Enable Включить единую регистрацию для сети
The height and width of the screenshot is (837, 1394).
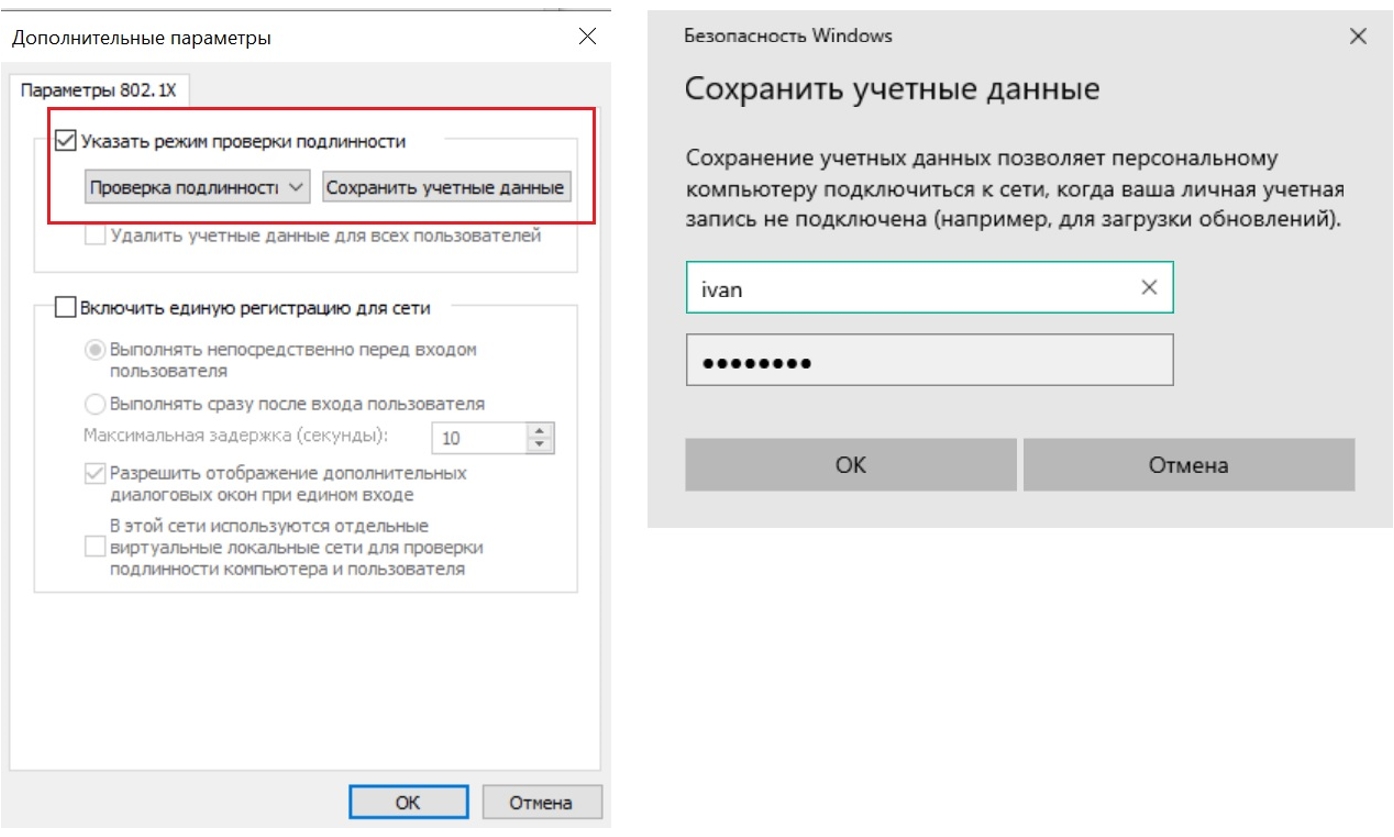point(66,308)
